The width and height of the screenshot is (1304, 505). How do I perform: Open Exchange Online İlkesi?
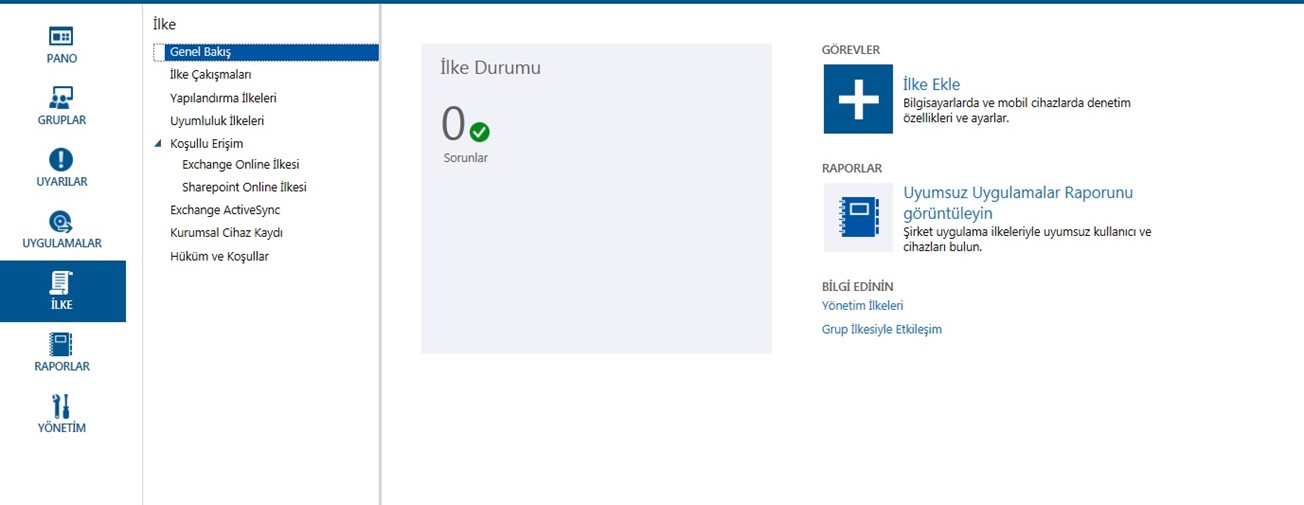pos(241,165)
